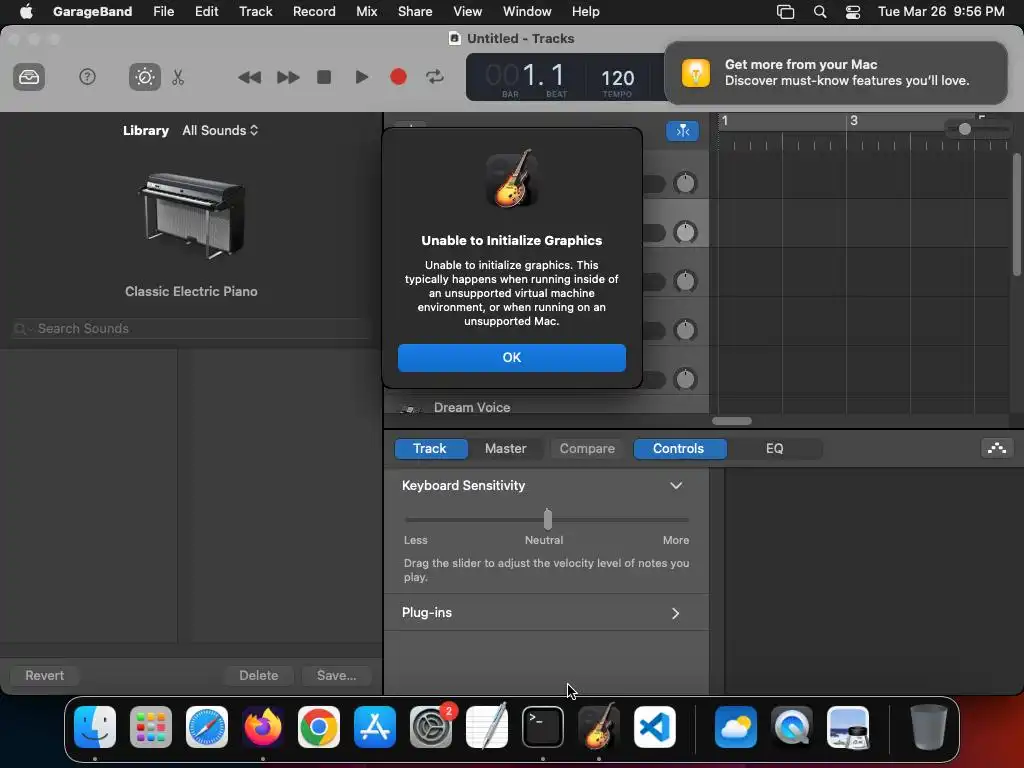This screenshot has height=768, width=1024.
Task: Open System Settings from the Dock
Action: pos(431,727)
